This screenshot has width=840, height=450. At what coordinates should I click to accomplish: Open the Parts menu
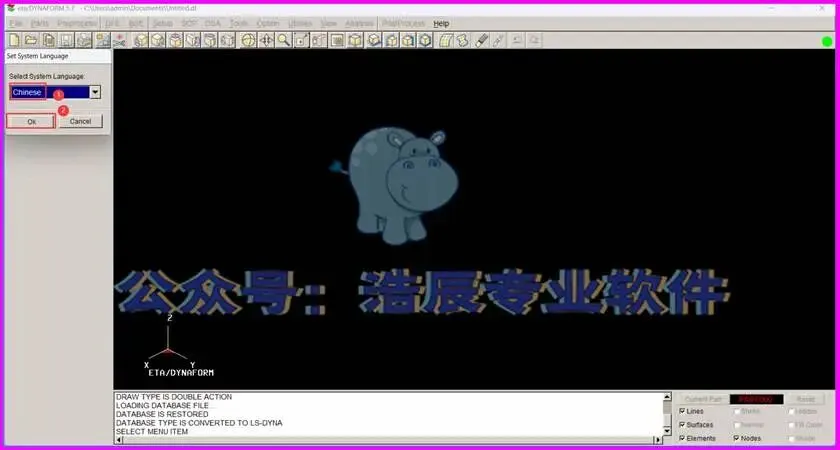(40, 24)
